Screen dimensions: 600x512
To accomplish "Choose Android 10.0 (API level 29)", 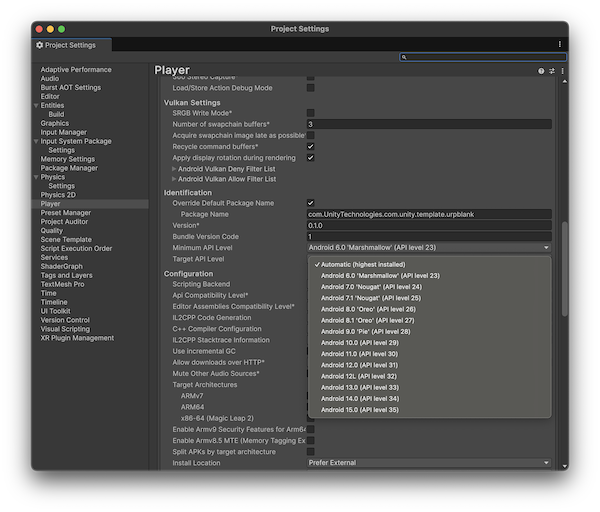I will click(359, 342).
